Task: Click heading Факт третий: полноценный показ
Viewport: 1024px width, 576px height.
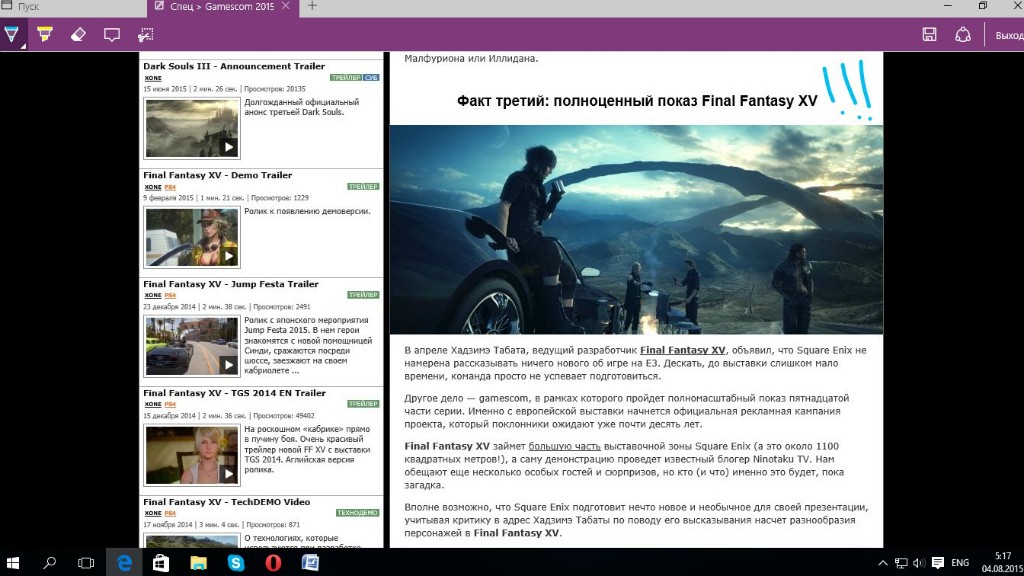Action: (x=637, y=101)
